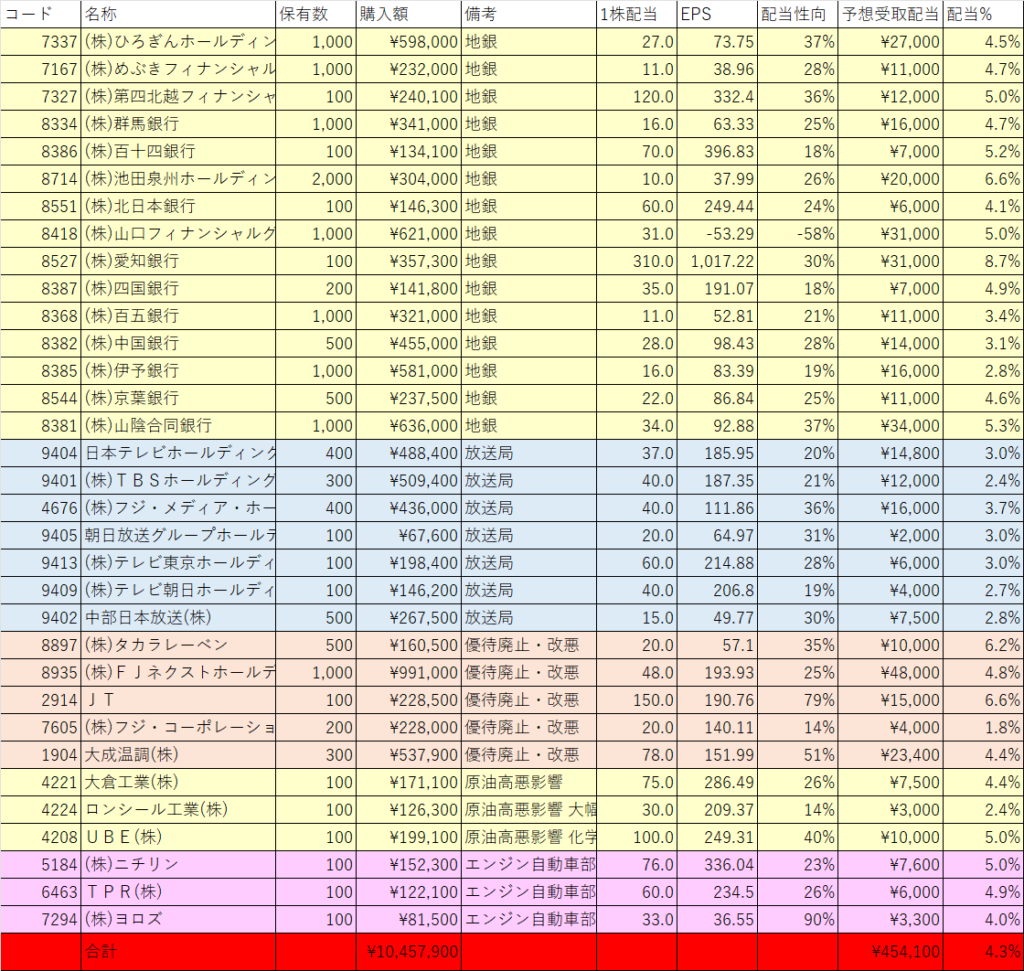Select stock code 4676

coord(59,508)
